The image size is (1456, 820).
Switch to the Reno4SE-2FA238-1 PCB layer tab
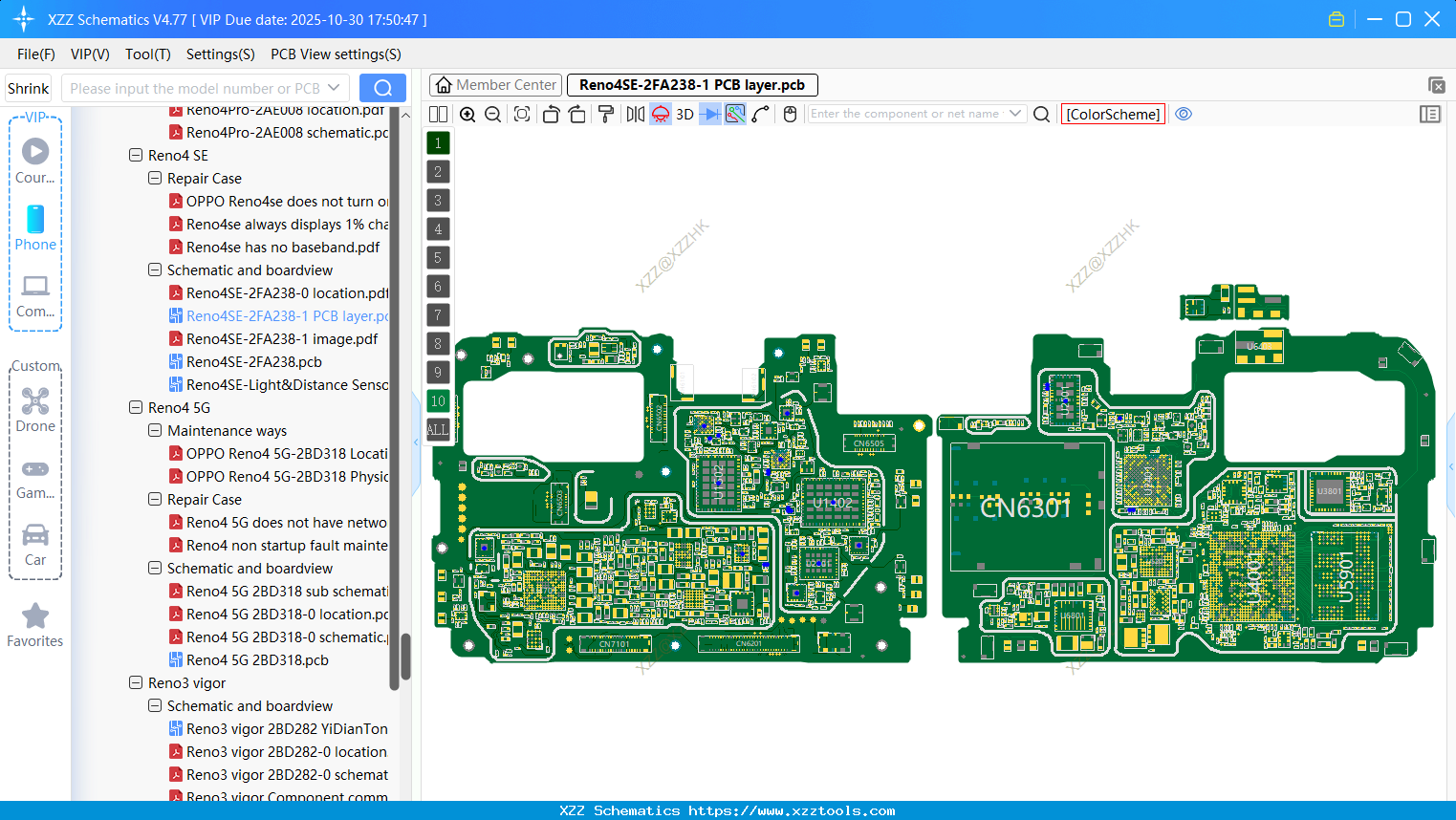point(691,85)
